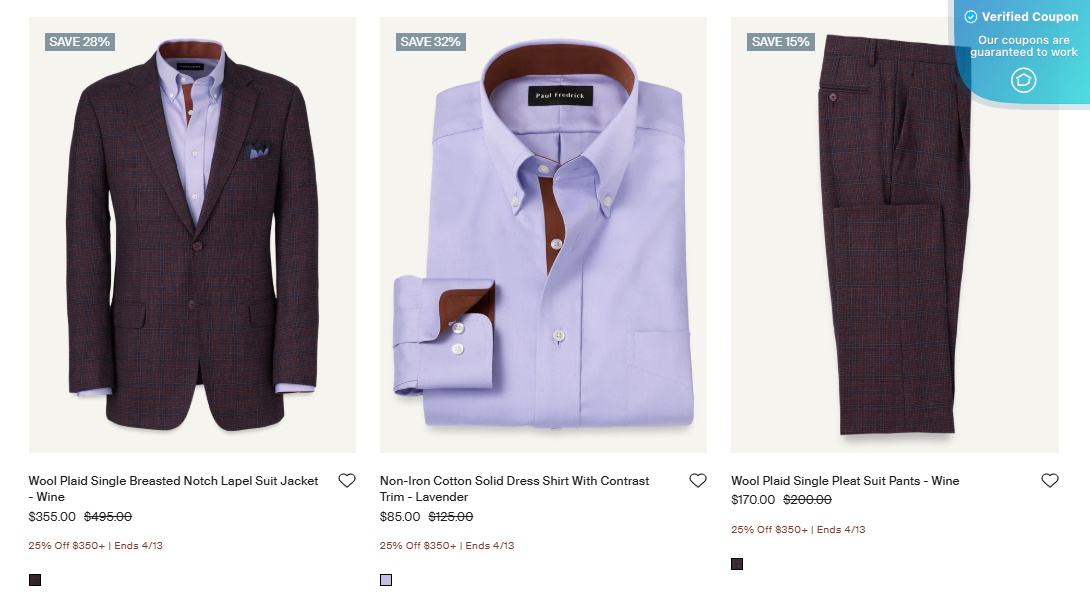Click the SAVE 15% badge on the pants

(x=780, y=42)
